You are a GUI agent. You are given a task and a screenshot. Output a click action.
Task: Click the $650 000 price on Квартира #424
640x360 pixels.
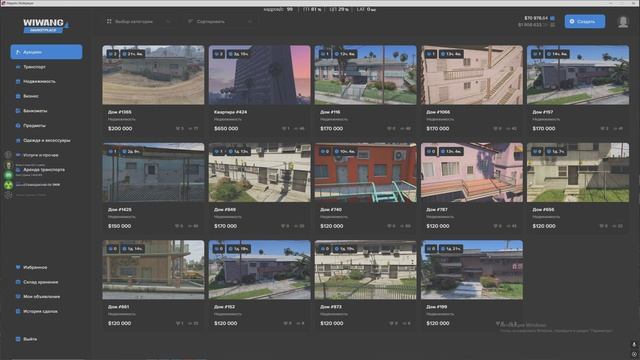click(226, 129)
